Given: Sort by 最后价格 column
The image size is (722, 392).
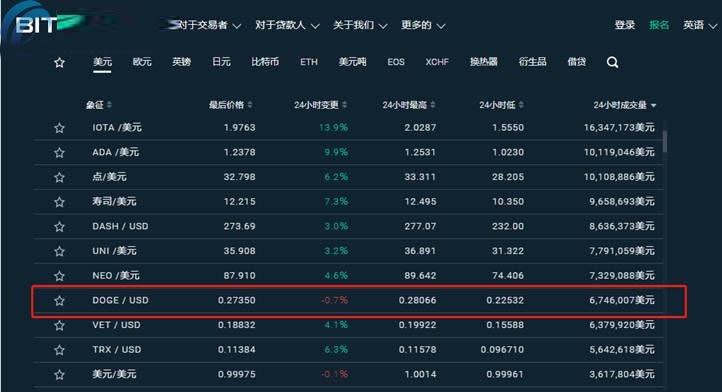Looking at the screenshot, I should 230,105.
